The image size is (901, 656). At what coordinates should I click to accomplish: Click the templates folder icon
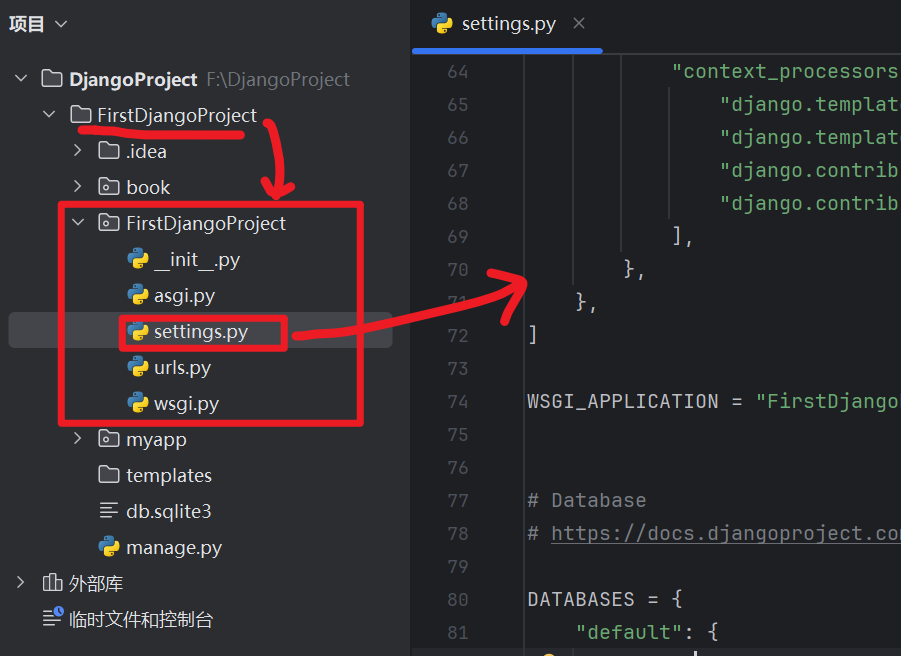tap(109, 474)
